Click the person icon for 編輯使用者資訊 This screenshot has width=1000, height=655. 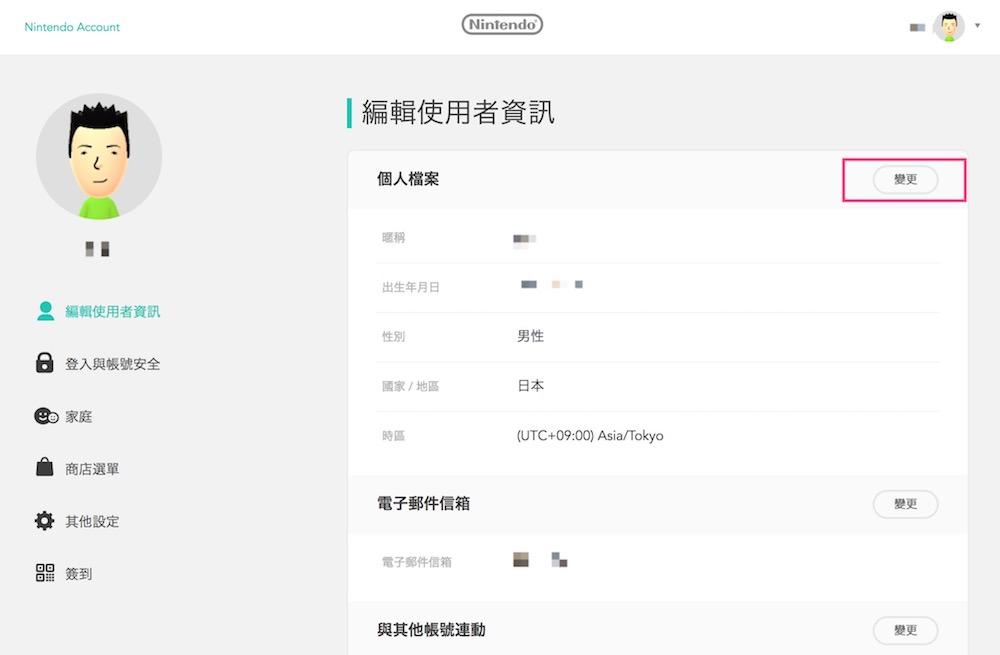[45, 311]
